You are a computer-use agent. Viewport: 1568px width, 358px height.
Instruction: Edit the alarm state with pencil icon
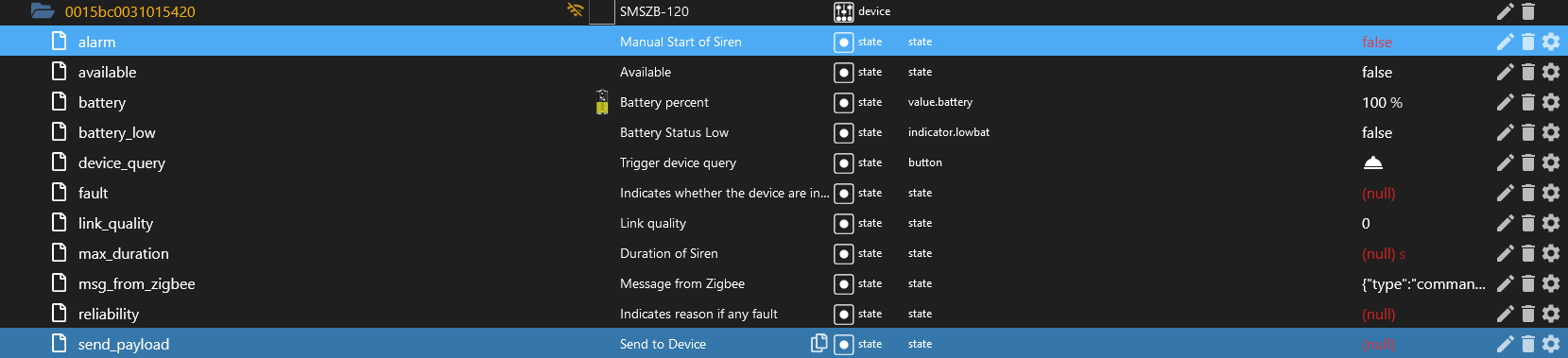pyautogui.click(x=1506, y=42)
